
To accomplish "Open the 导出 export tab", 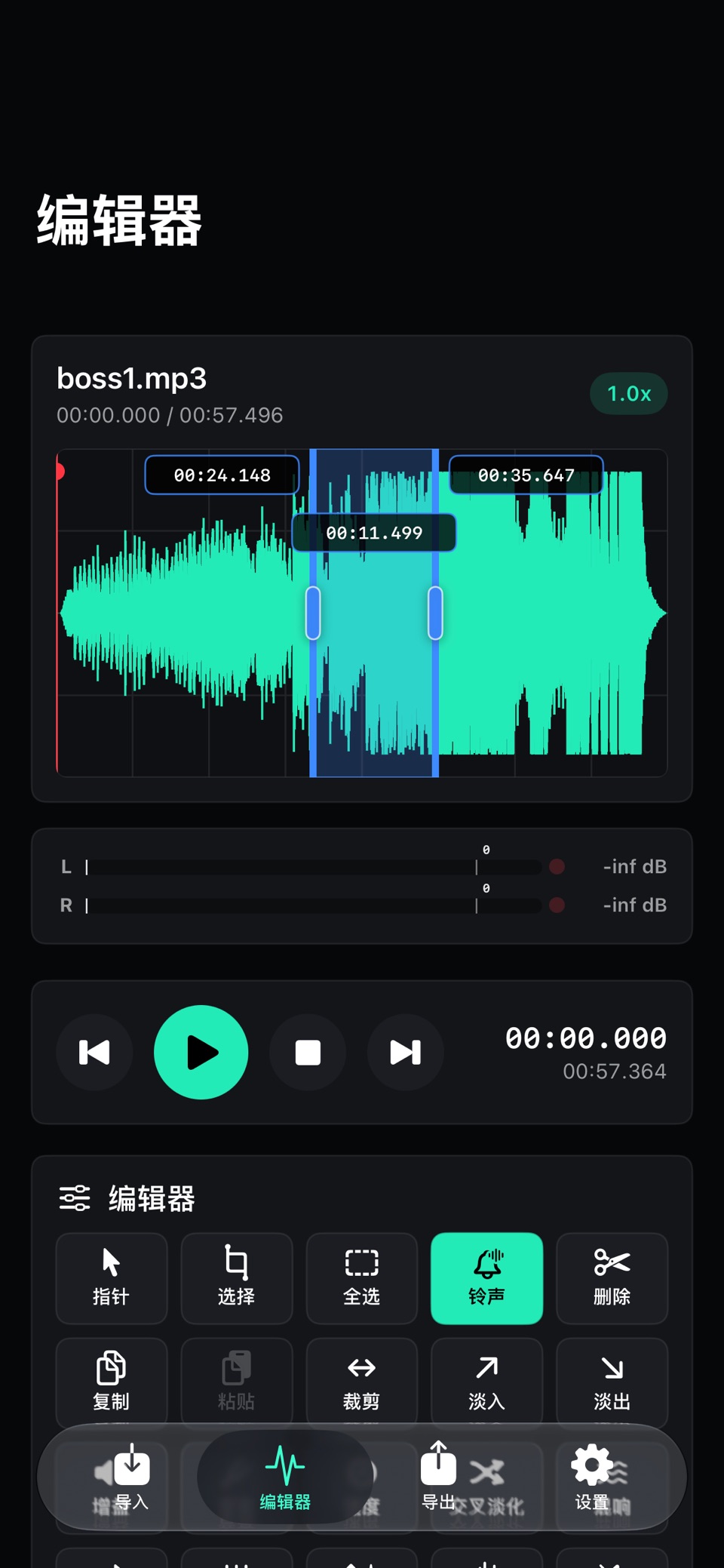I will [x=438, y=1477].
